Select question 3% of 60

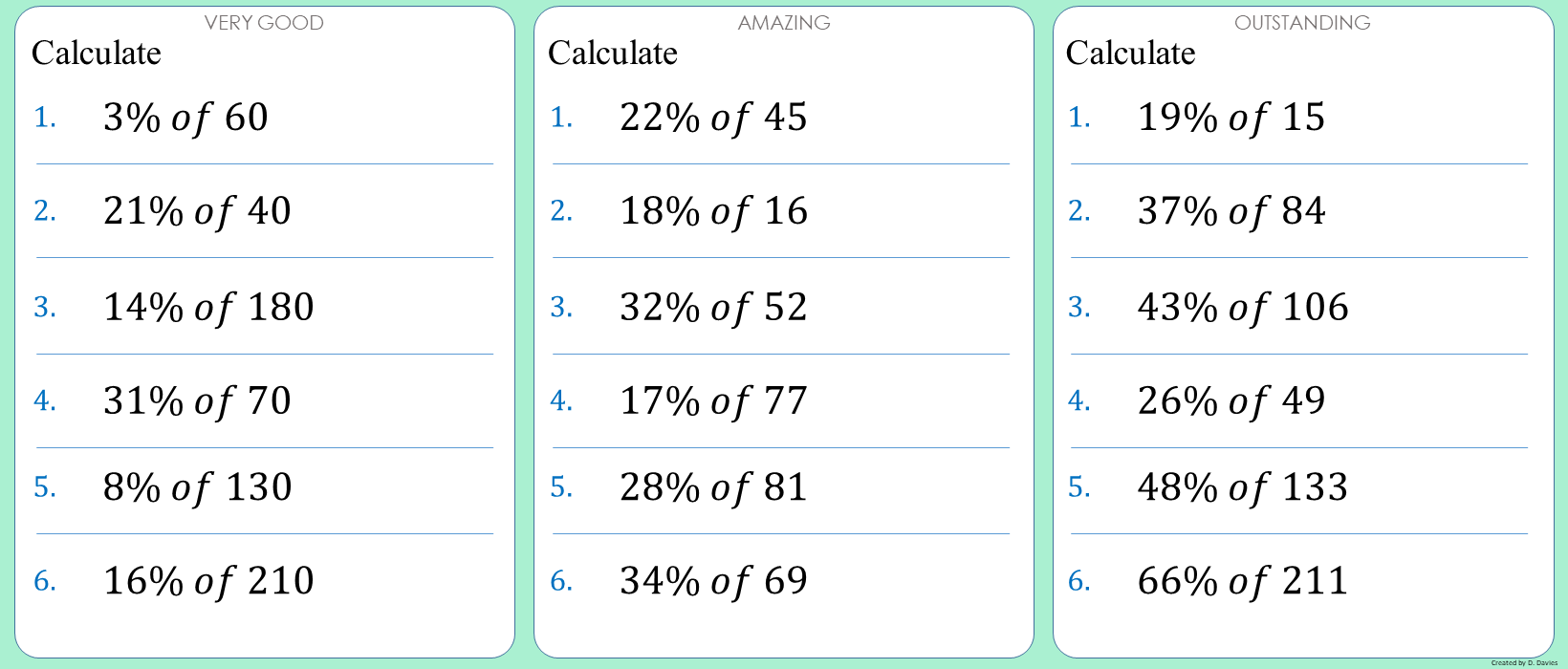[185, 118]
